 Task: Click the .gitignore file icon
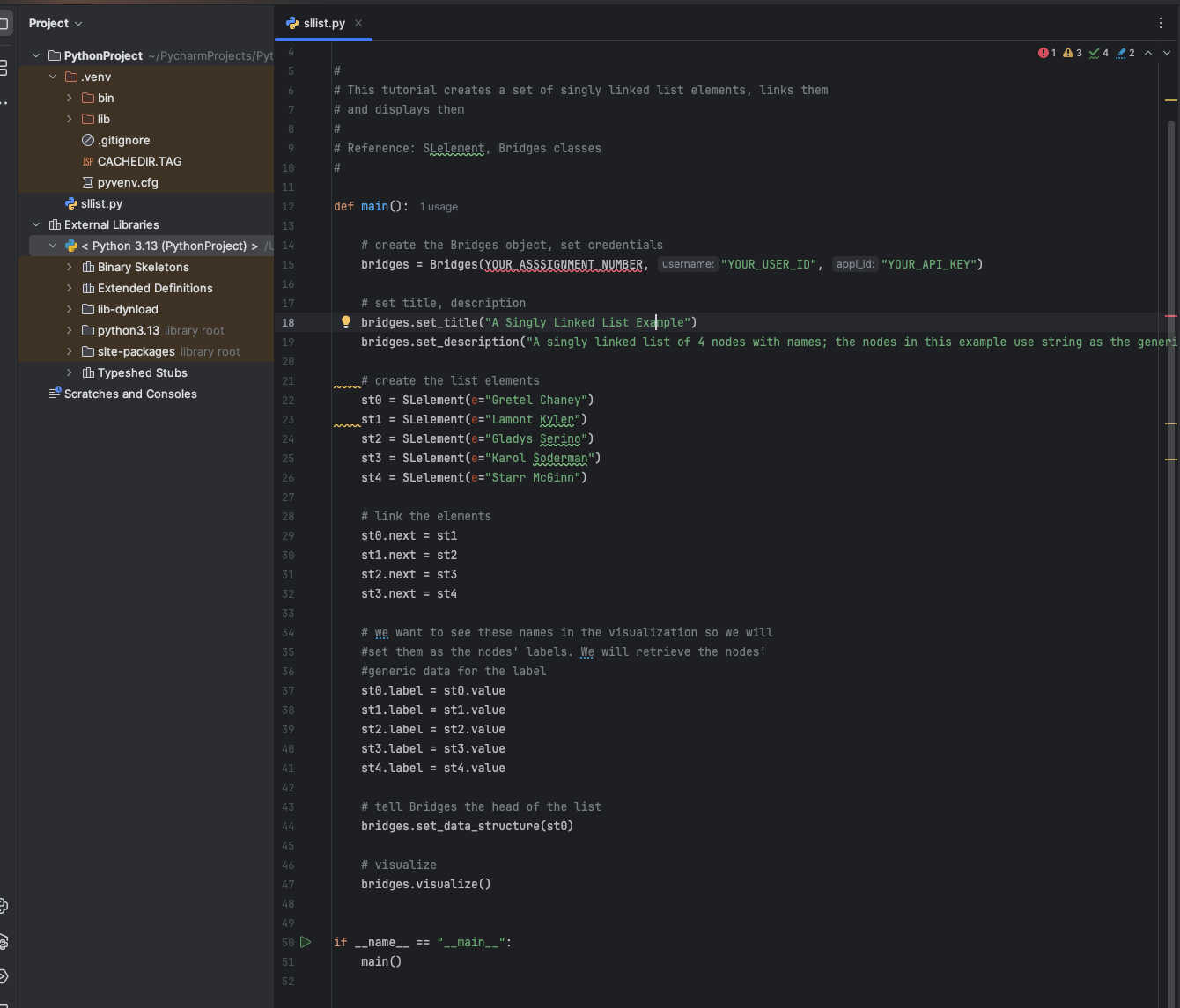(88, 140)
